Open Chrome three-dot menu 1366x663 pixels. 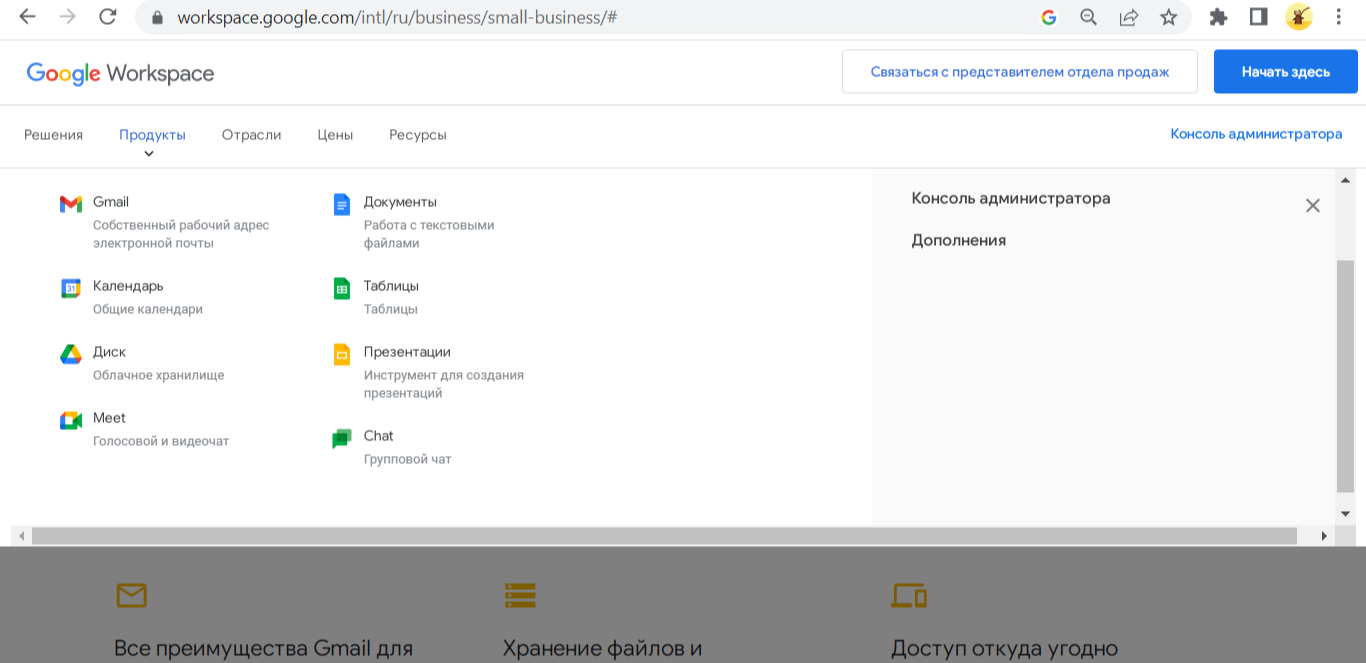[x=1339, y=17]
